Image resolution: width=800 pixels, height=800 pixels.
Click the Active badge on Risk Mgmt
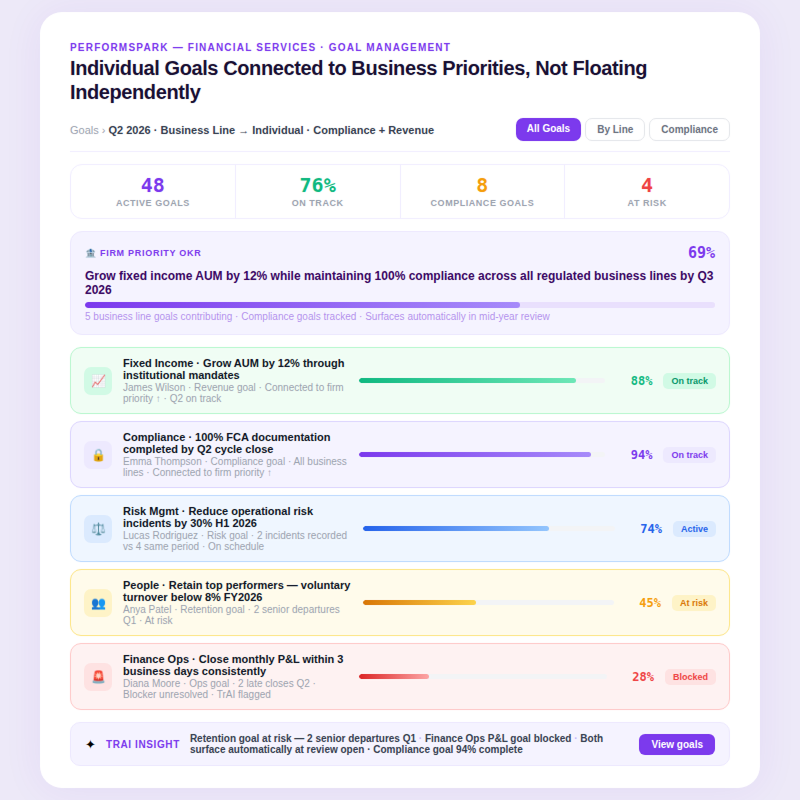(694, 529)
